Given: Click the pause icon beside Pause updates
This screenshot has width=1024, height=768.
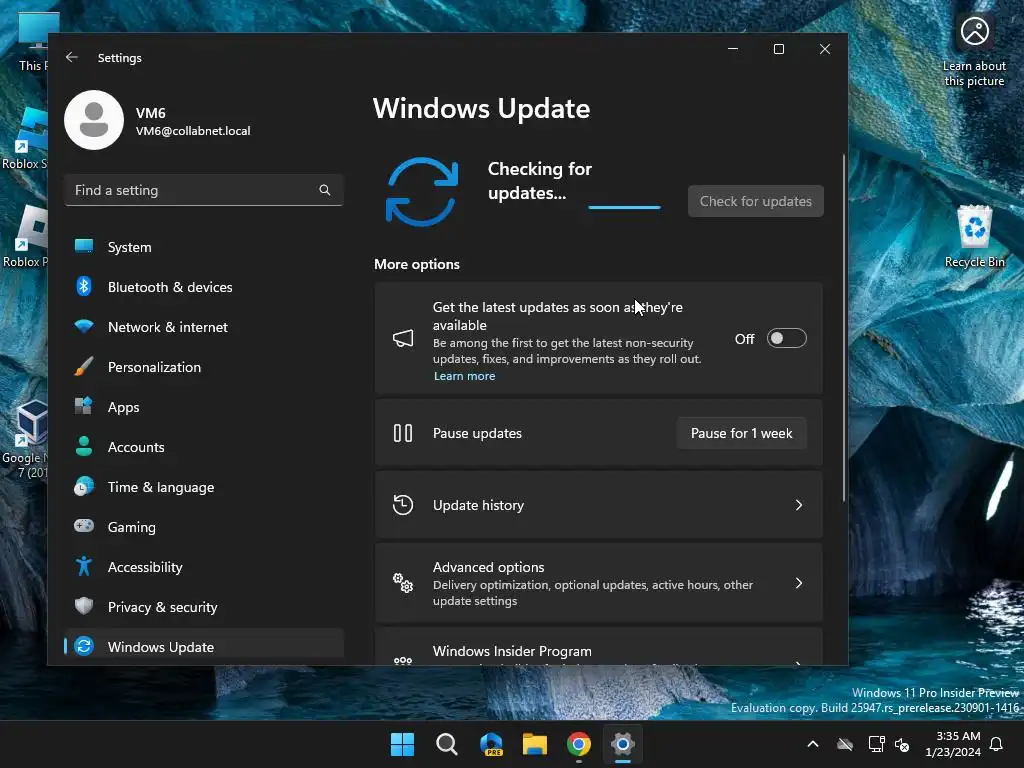Looking at the screenshot, I should click(403, 433).
